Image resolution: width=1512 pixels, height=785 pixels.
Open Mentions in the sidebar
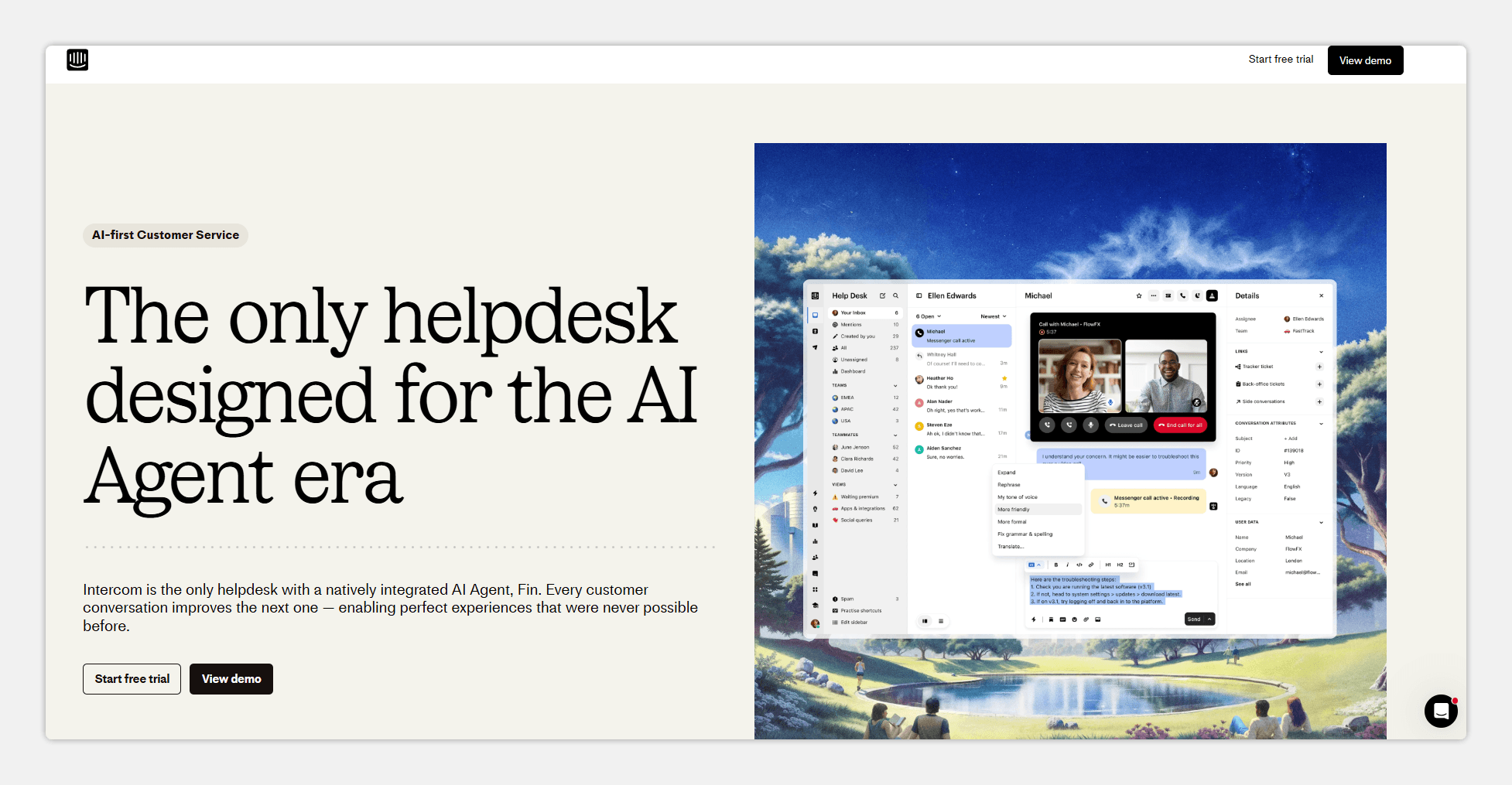(x=865, y=325)
